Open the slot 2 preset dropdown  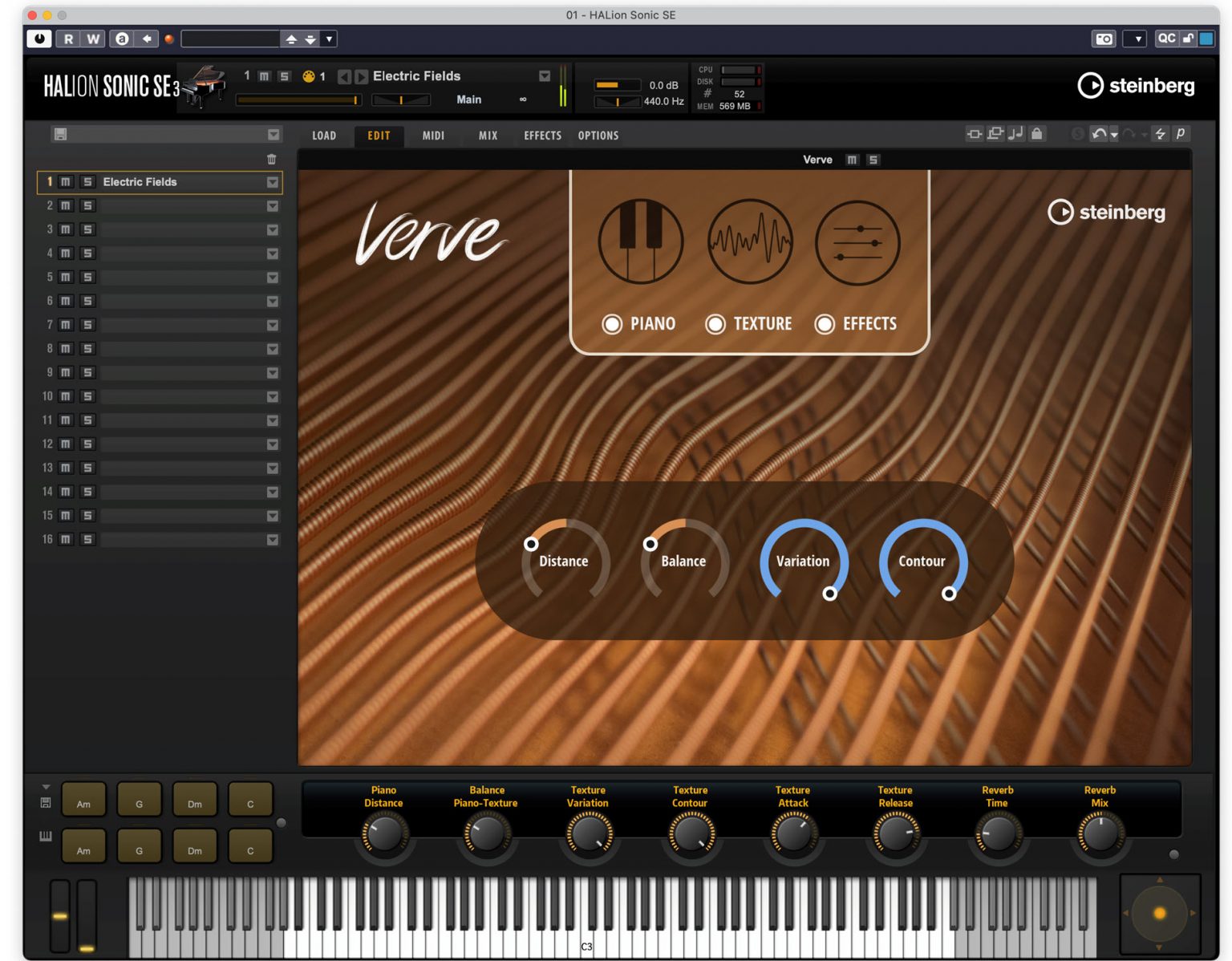click(x=273, y=206)
